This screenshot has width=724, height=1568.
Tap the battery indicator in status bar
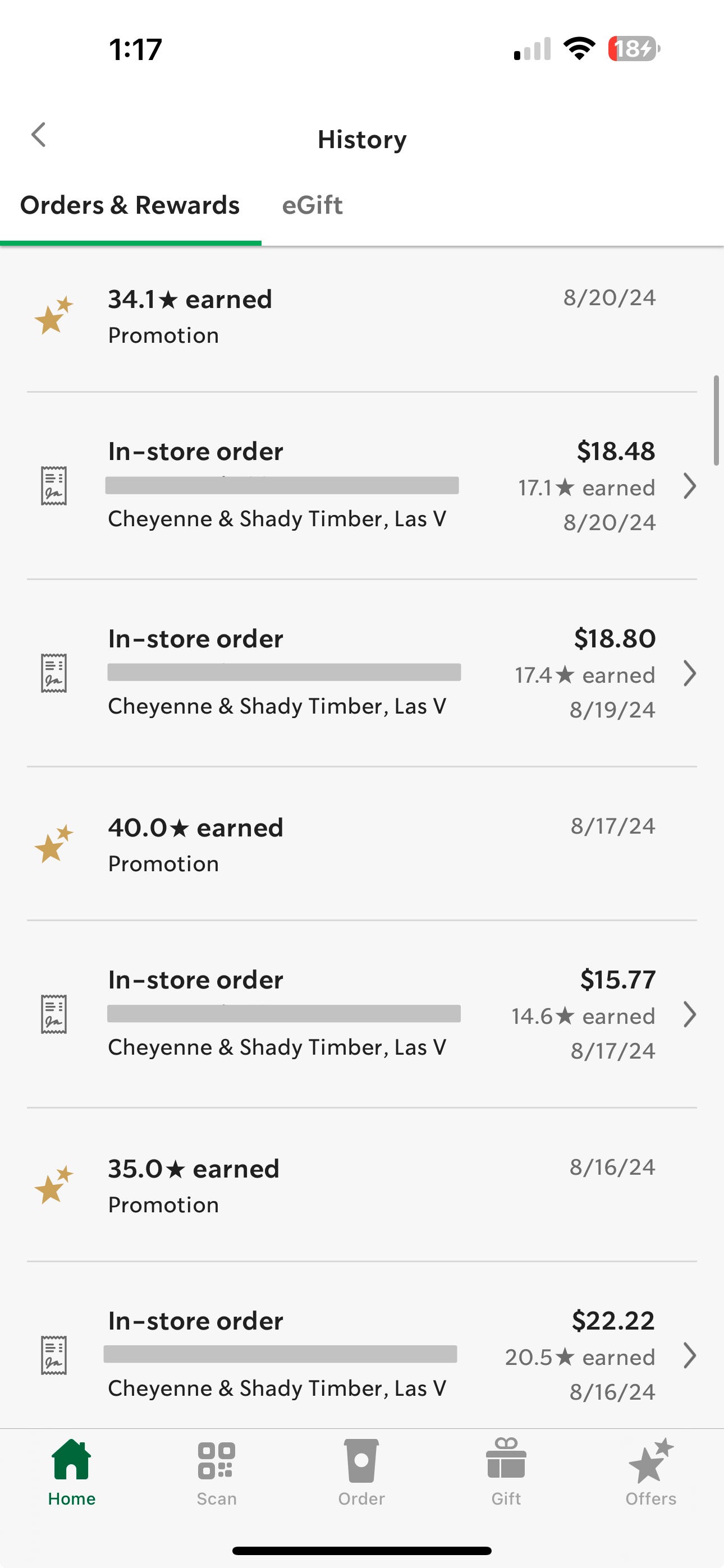tap(634, 49)
